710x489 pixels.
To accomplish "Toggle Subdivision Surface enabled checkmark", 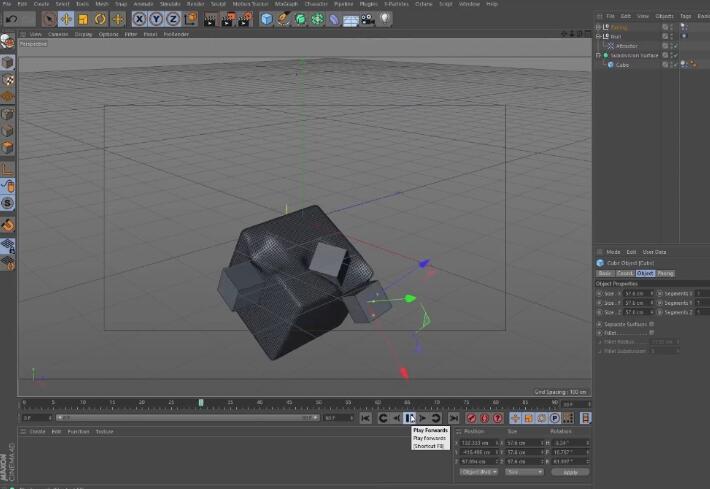I will [x=675, y=55].
